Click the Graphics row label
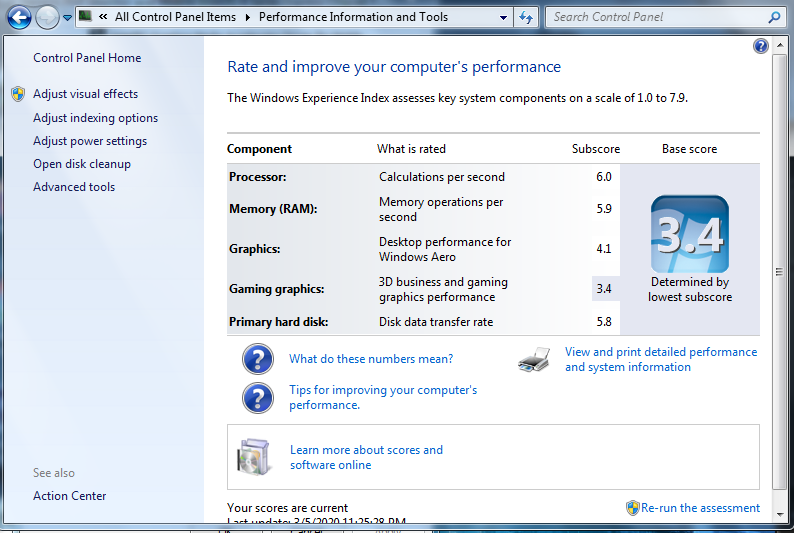 click(254, 249)
